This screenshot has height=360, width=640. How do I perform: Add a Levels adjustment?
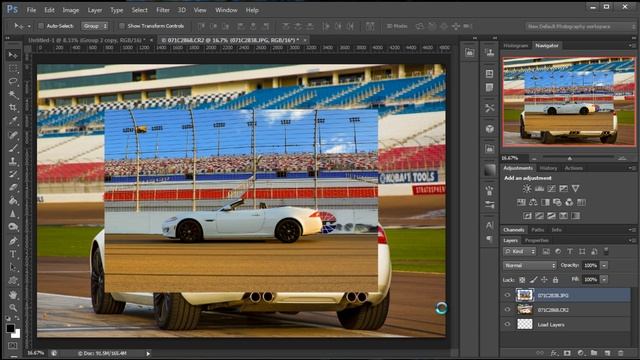(539, 189)
